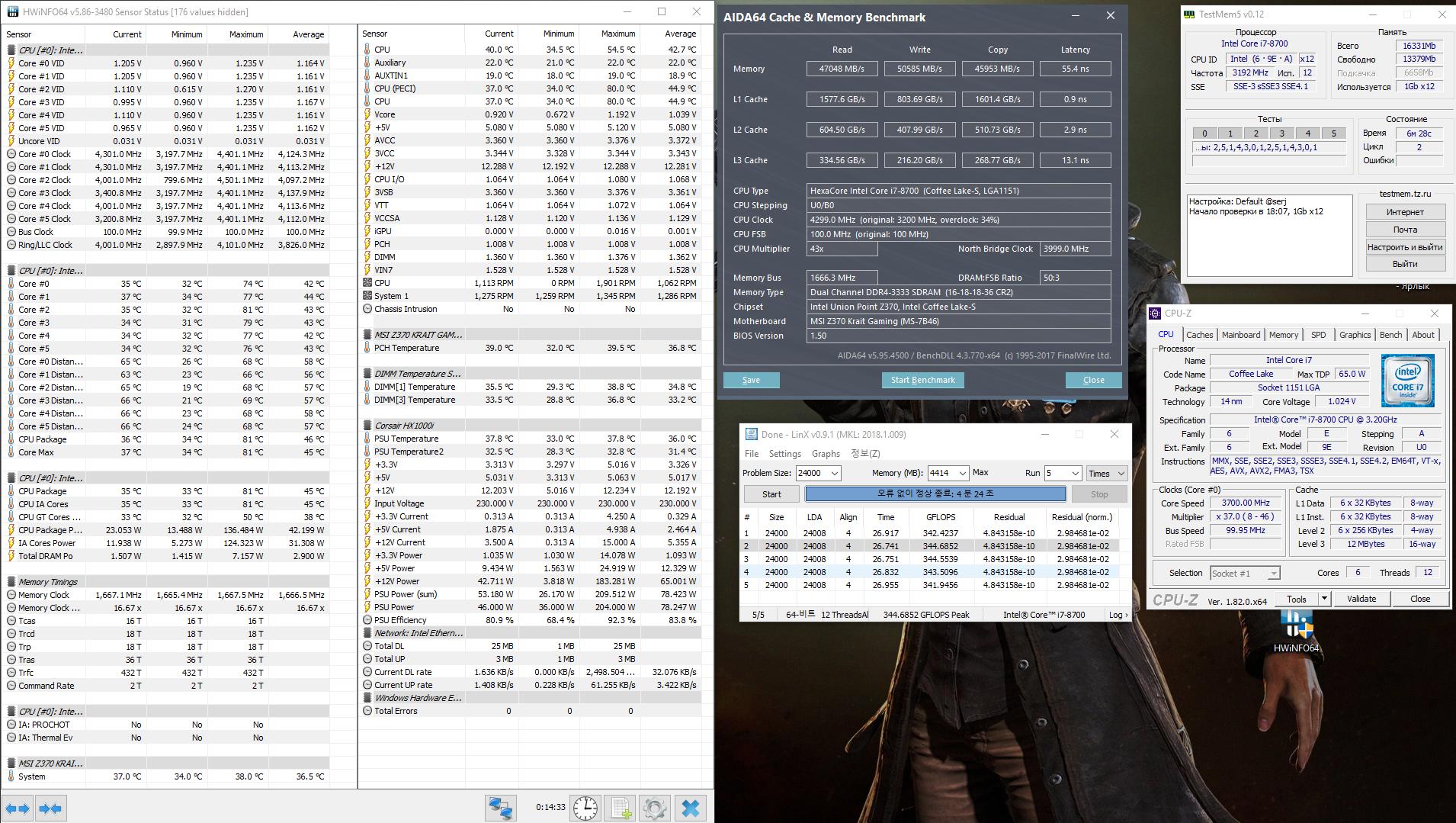This screenshot has height=823, width=1456.
Task: Open the HWiNFO64 desktop shortcut
Action: coord(1296,632)
